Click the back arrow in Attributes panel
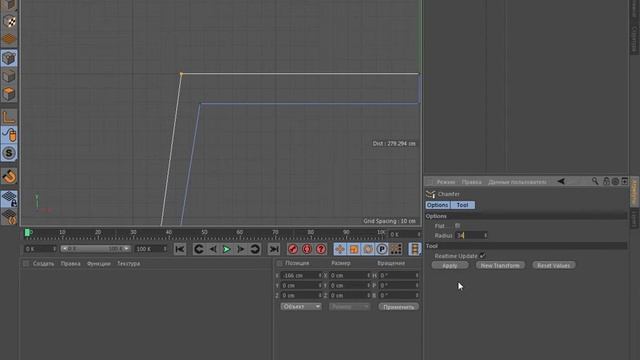The image size is (640, 360). click(x=561, y=181)
